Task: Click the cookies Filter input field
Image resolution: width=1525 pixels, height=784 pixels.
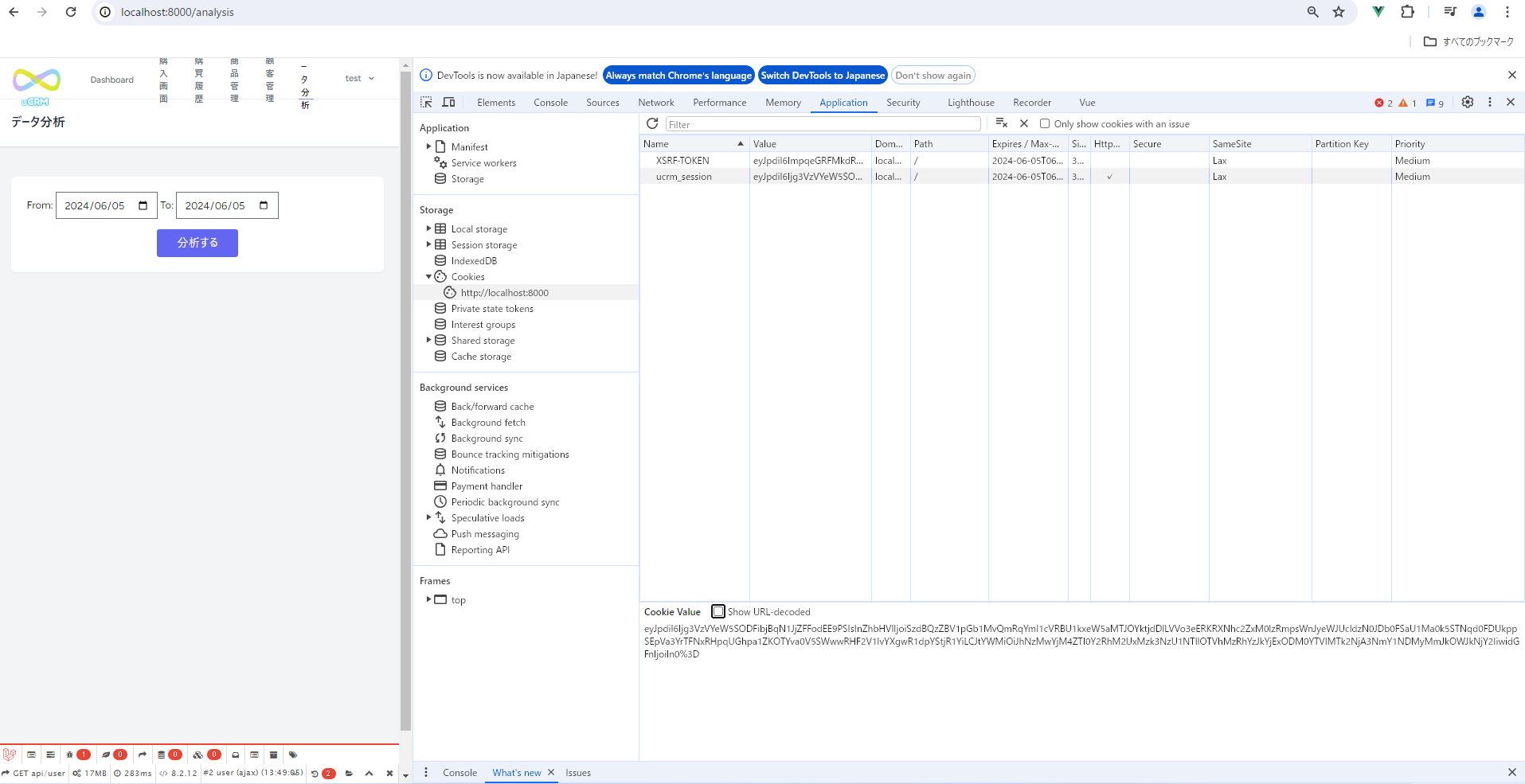Action: pyautogui.click(x=823, y=124)
